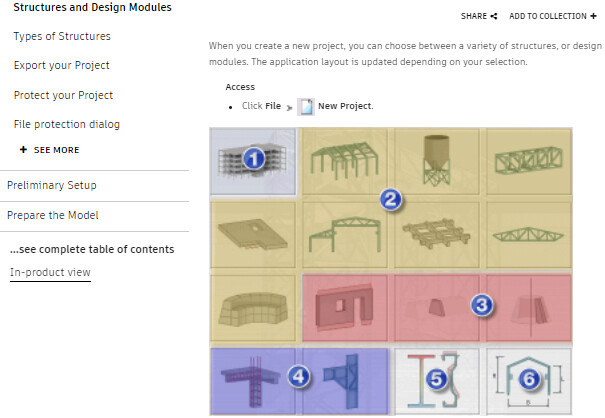Click the curved shell structure icon
The height and width of the screenshot is (418, 605).
point(254,308)
